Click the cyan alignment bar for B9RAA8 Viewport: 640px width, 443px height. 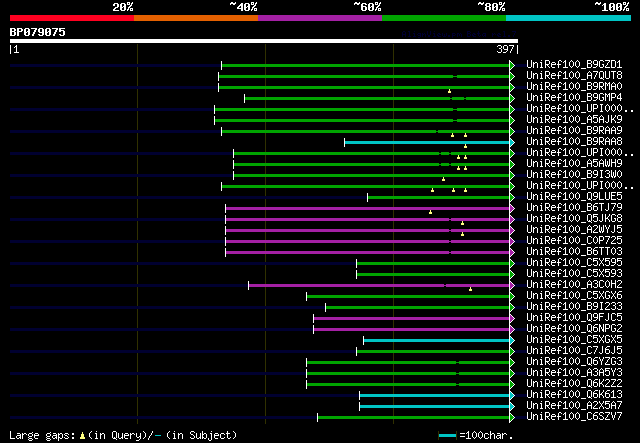(x=427, y=142)
